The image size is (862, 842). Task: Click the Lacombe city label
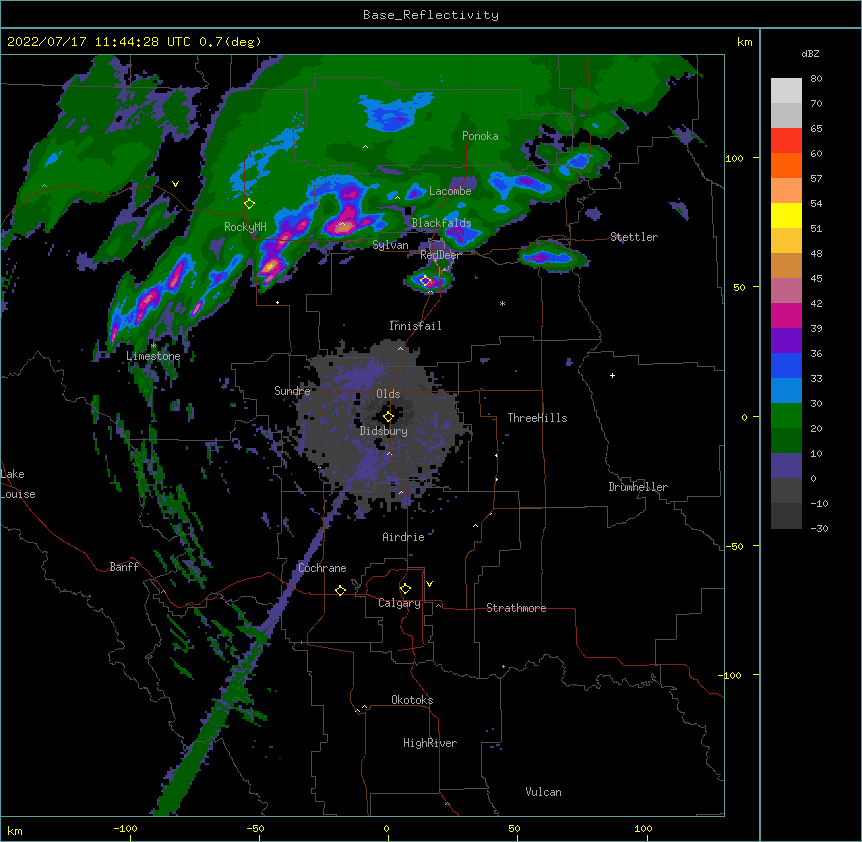(450, 191)
